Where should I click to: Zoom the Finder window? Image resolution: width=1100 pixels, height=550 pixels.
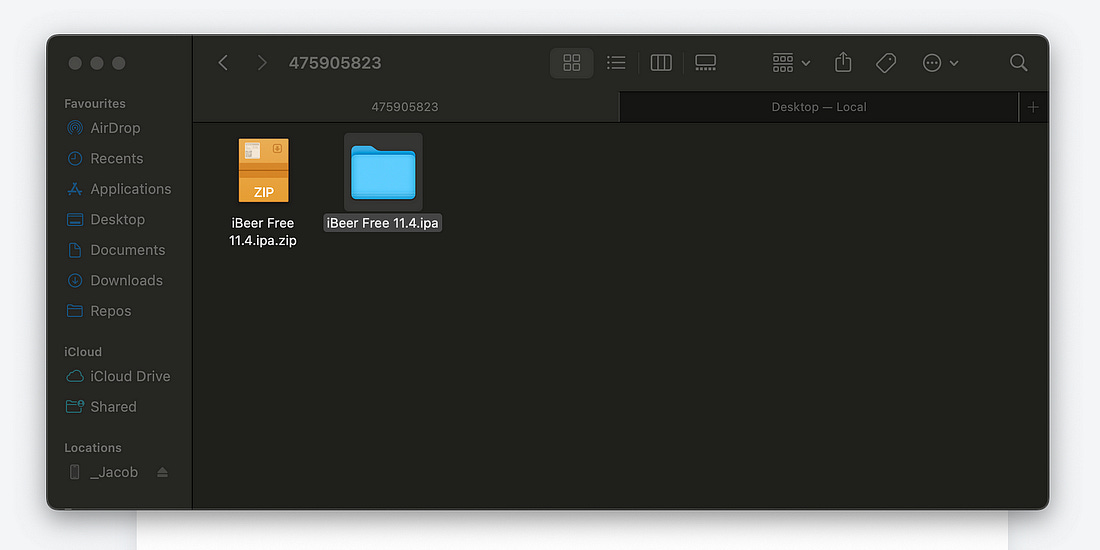[x=119, y=63]
